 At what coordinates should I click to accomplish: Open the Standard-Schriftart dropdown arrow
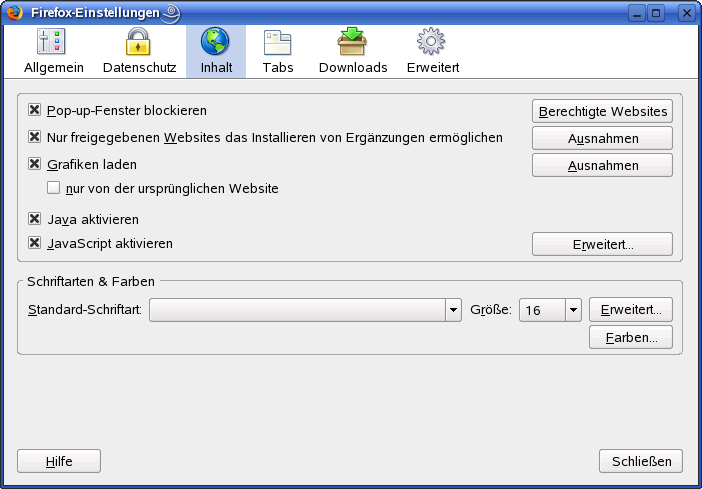pyautogui.click(x=453, y=310)
